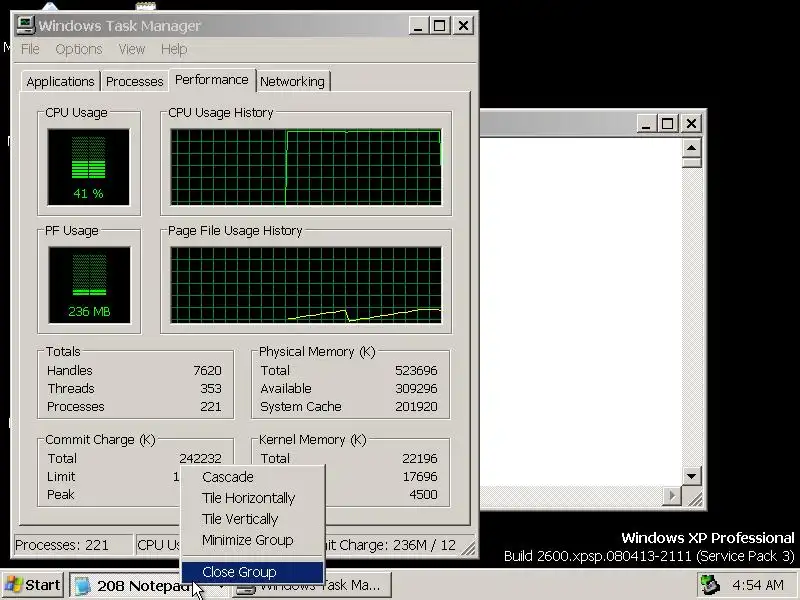The image size is (800, 600).
Task: Click the Processes value 221 under Totals
Action: point(211,407)
